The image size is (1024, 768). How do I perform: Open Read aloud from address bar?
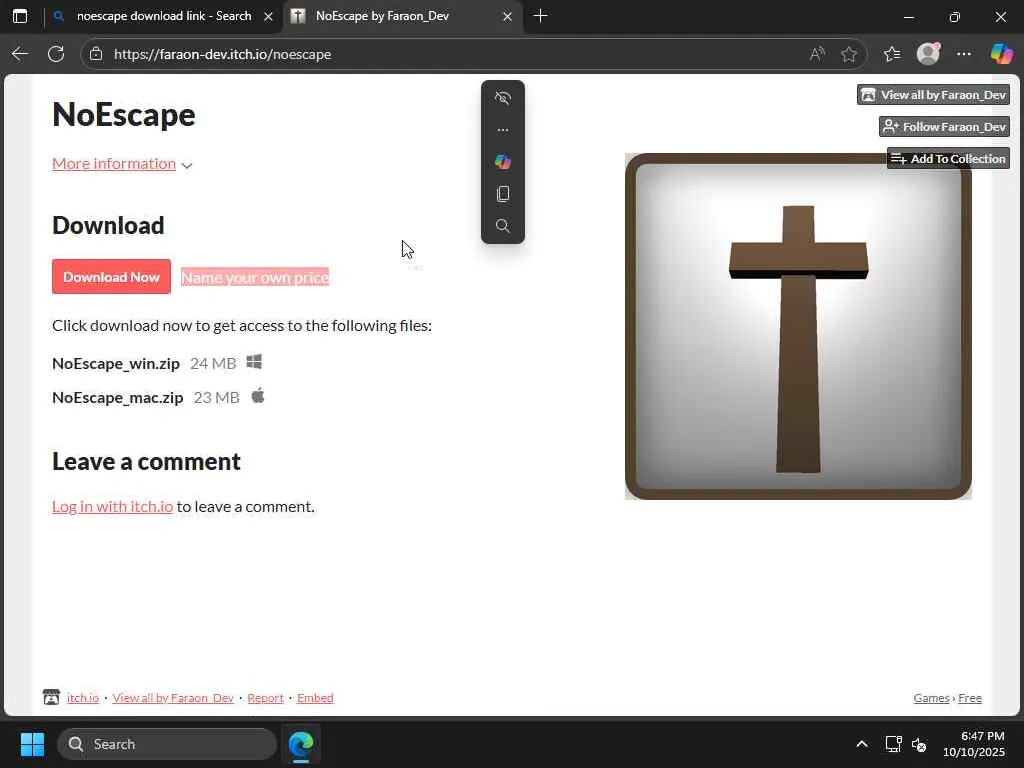817,54
